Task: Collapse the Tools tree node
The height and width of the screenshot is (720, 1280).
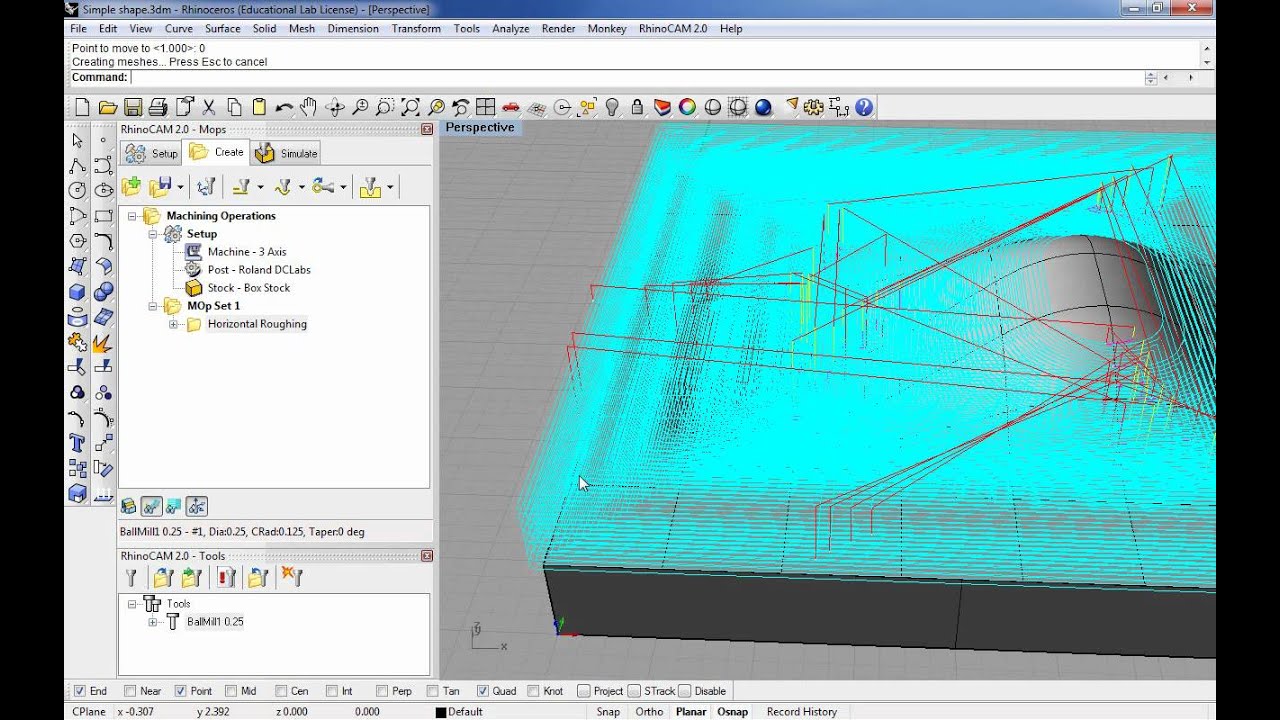Action: click(x=132, y=604)
